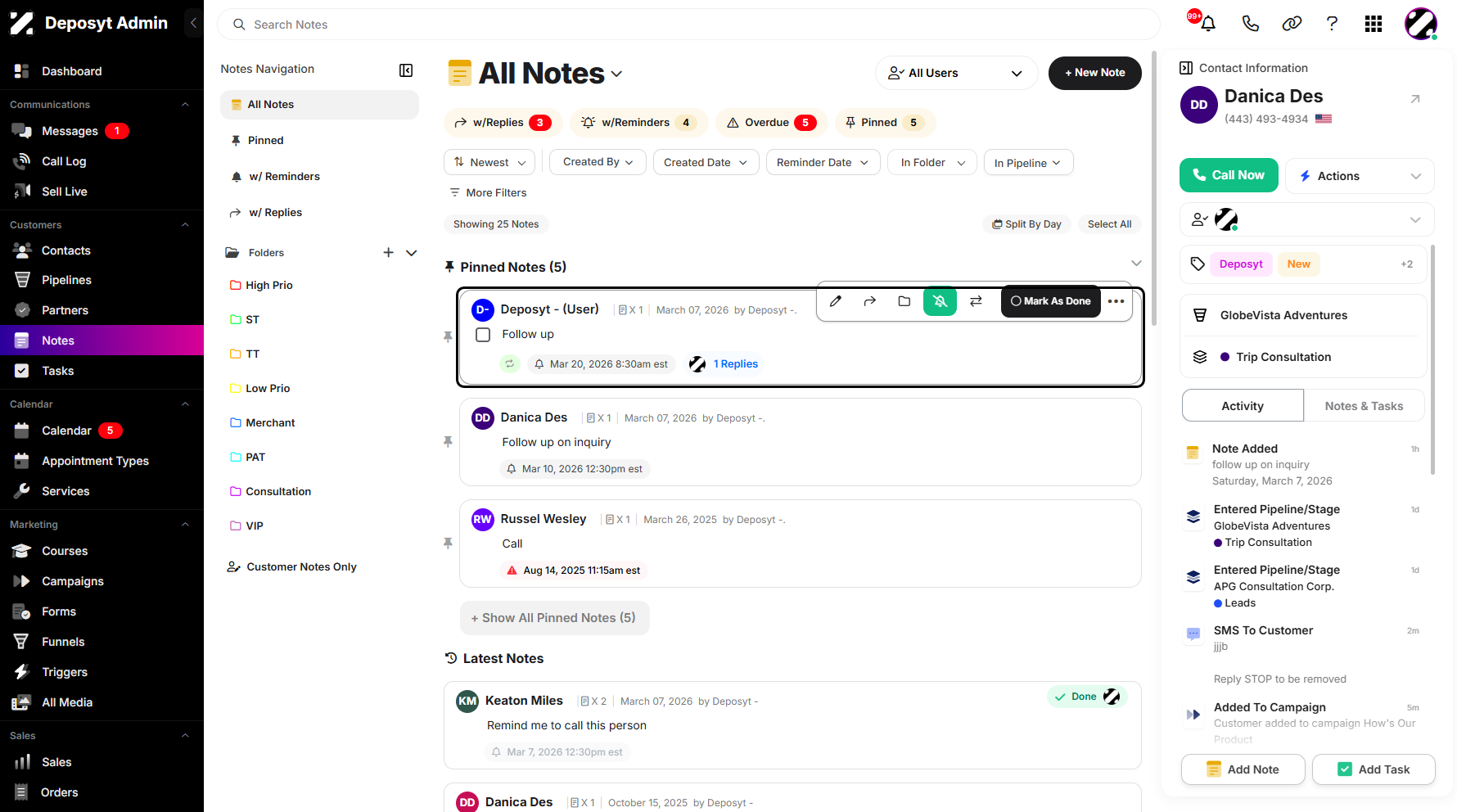Image resolution: width=1457 pixels, height=812 pixels.
Task: Open the assigned user dropdown in contact panel
Action: pyautogui.click(x=1307, y=219)
